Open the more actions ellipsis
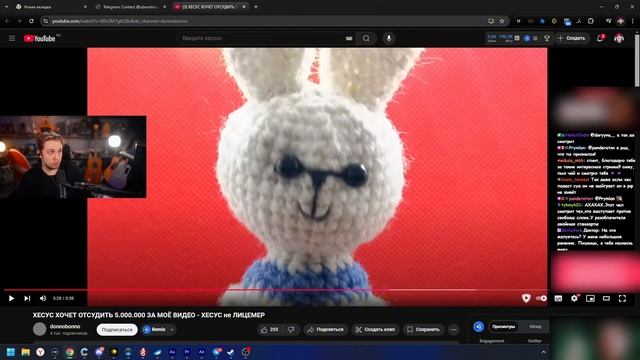640x360 pixels. point(453,329)
